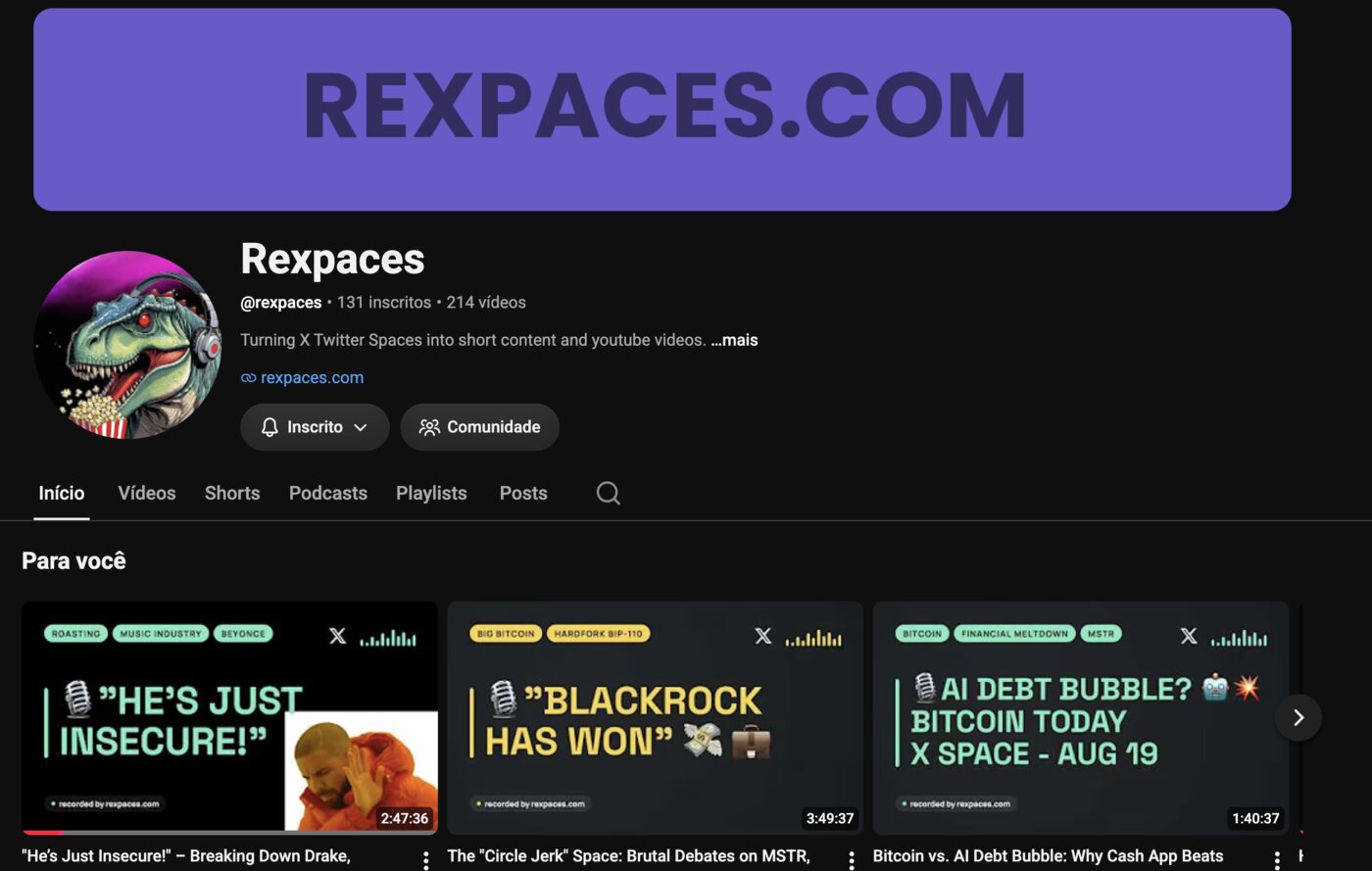Screen dimensions: 1372x871
Task: Open options menu for "Circle Jerk" Space video
Action: click(x=851, y=860)
